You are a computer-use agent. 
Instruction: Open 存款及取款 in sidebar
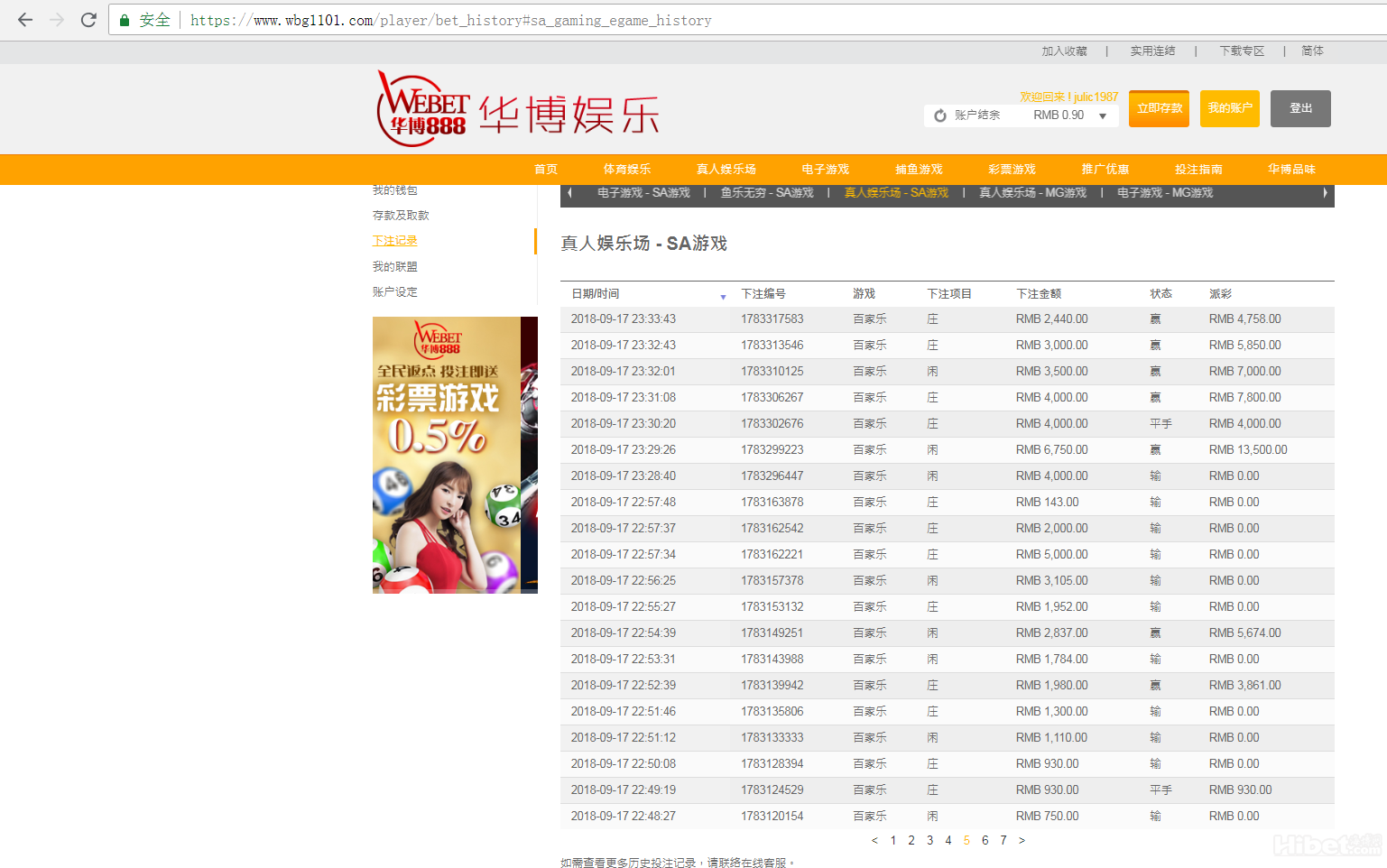tap(401, 216)
